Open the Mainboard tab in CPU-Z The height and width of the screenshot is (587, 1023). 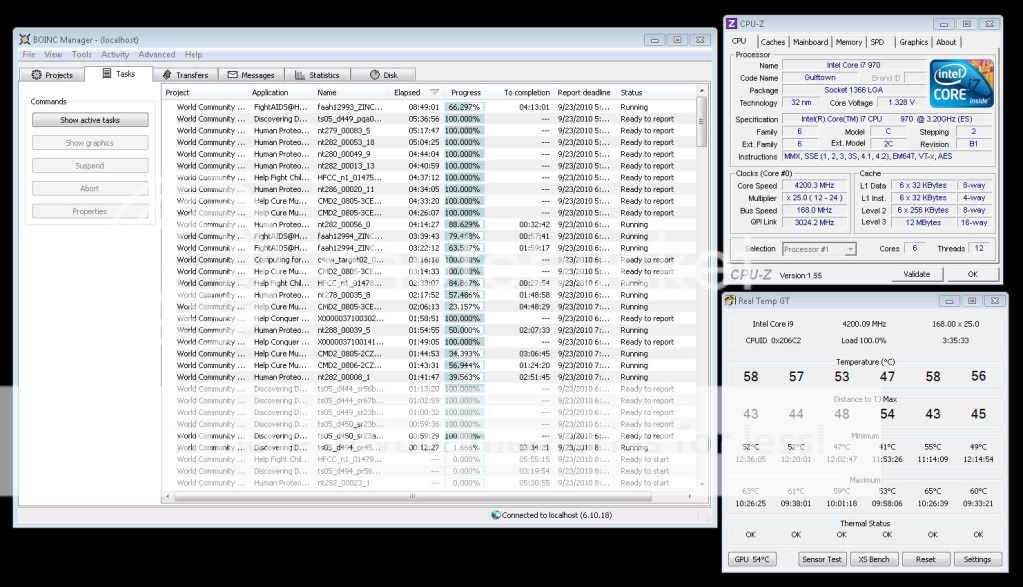pyautogui.click(x=810, y=42)
